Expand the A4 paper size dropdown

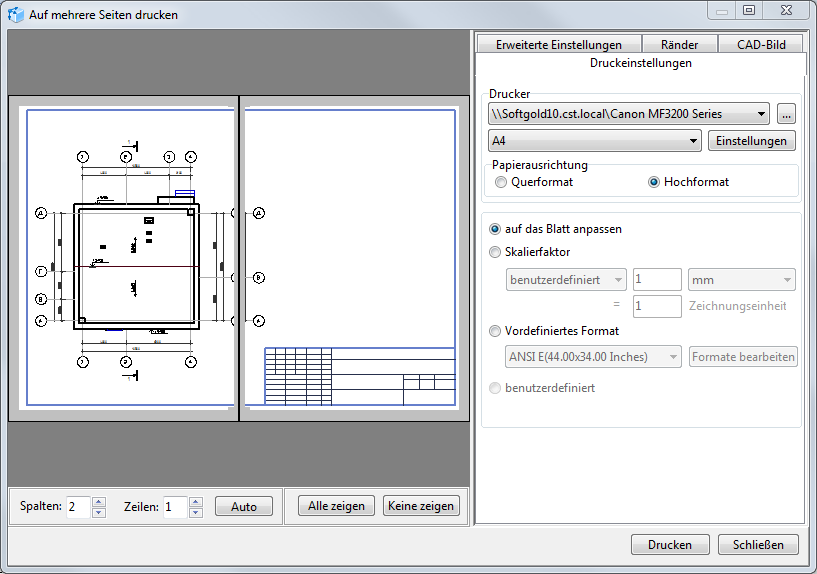595,141
